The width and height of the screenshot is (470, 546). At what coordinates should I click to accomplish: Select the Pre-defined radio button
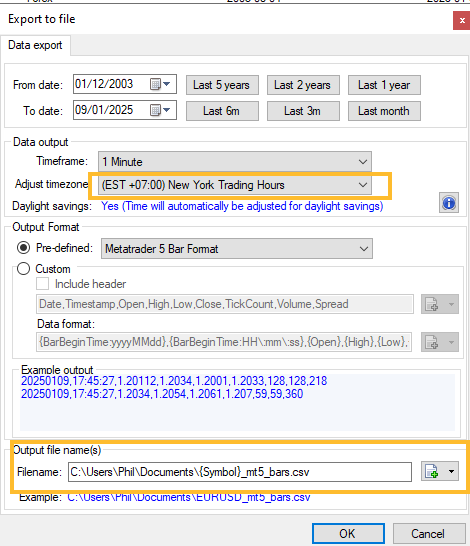point(24,248)
